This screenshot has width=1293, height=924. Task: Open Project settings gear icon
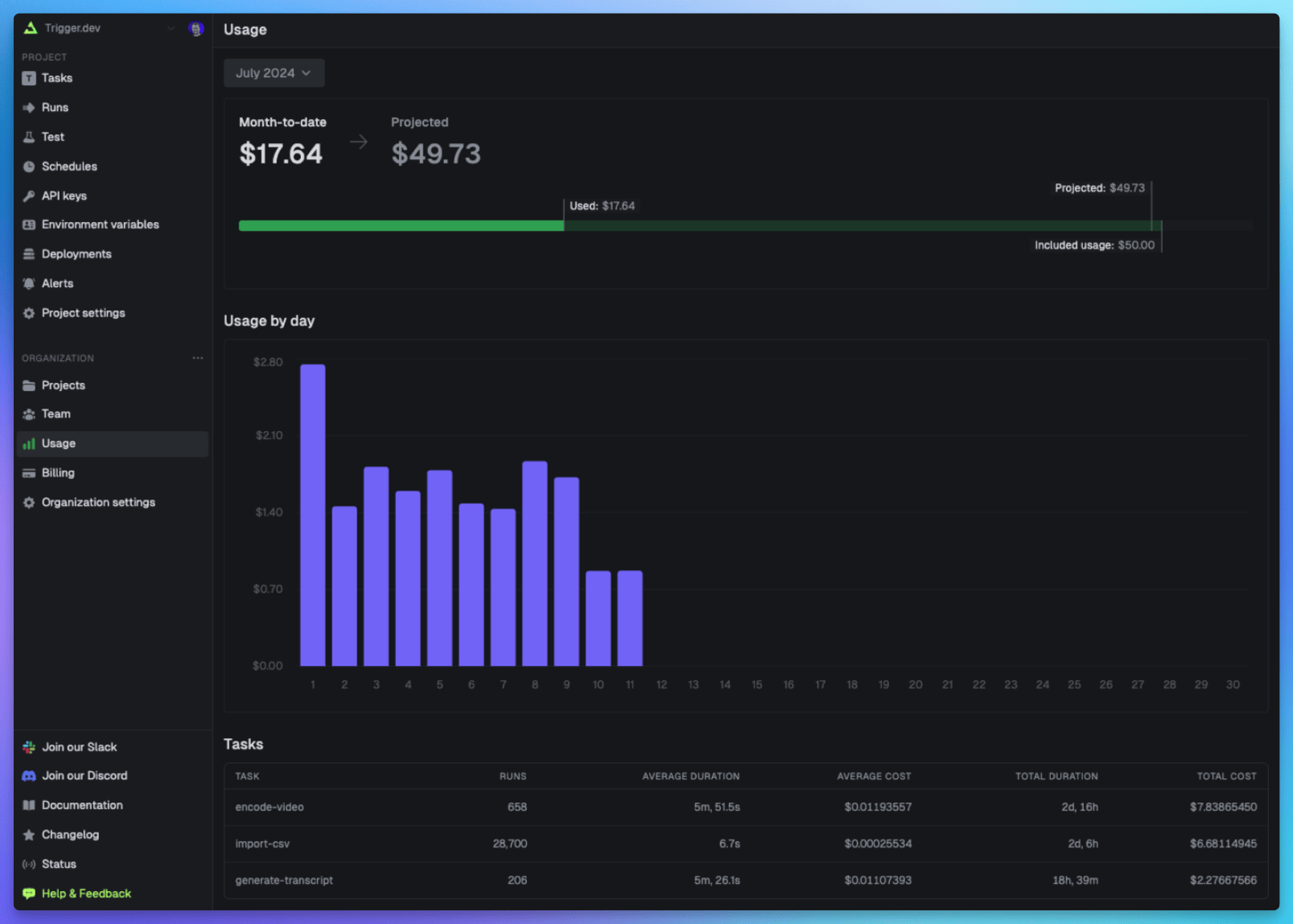point(28,313)
